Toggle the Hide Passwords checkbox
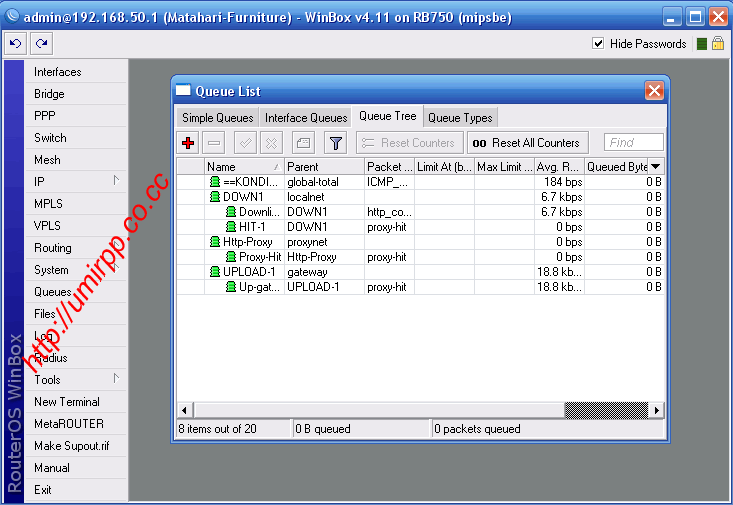The image size is (733, 505). pos(598,43)
